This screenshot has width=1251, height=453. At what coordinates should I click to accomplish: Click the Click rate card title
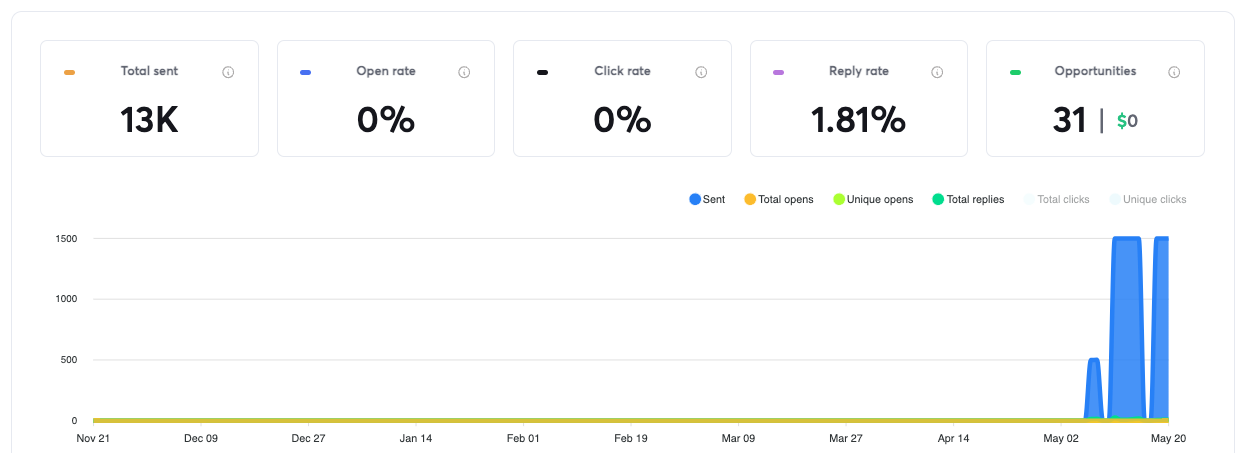click(x=622, y=71)
